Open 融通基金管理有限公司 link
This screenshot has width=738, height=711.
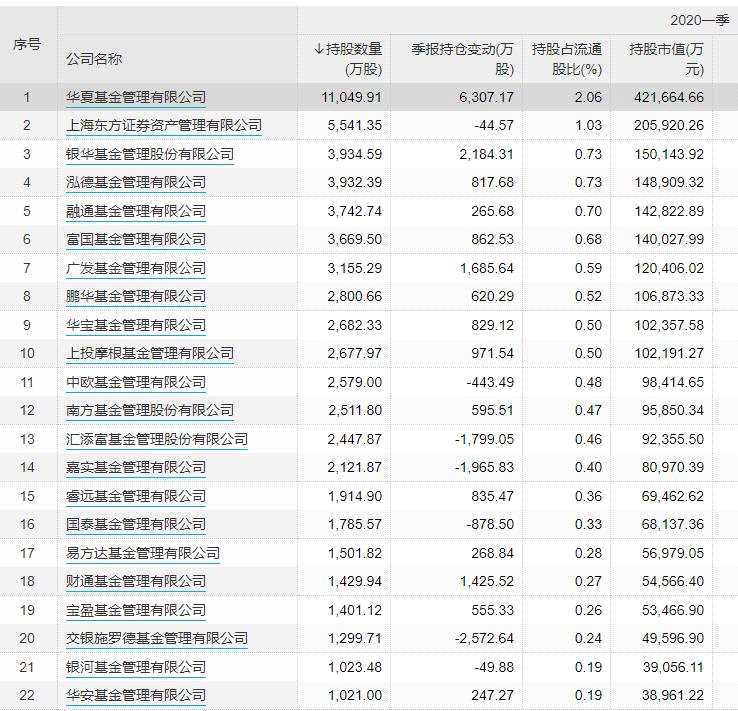click(x=136, y=211)
